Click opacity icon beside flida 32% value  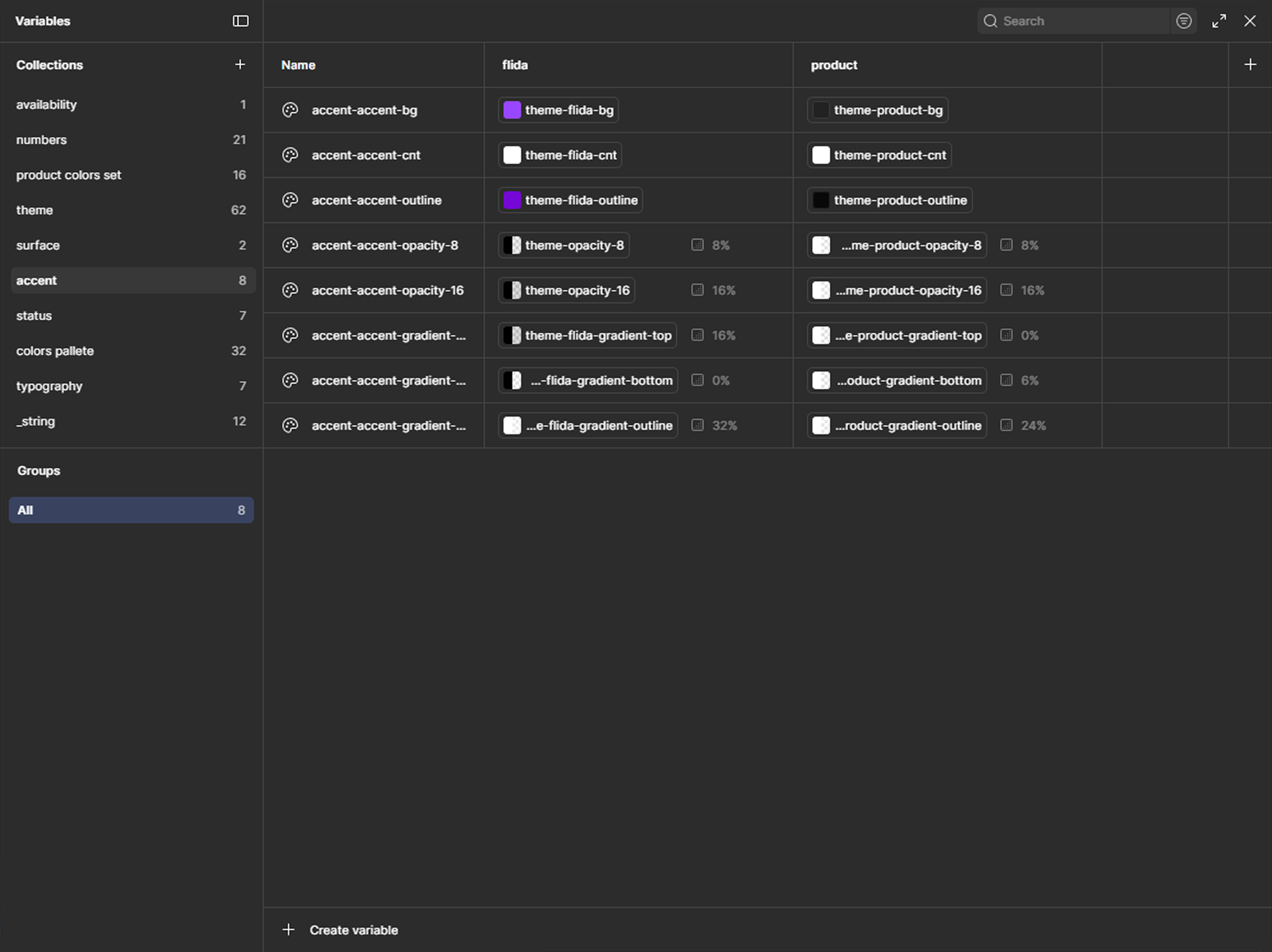[x=697, y=425]
